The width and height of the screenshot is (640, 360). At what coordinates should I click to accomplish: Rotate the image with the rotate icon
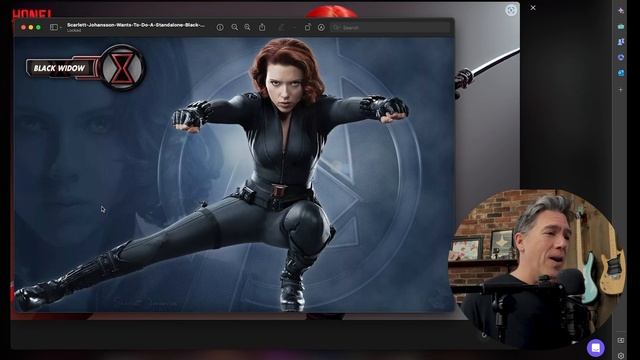point(308,27)
